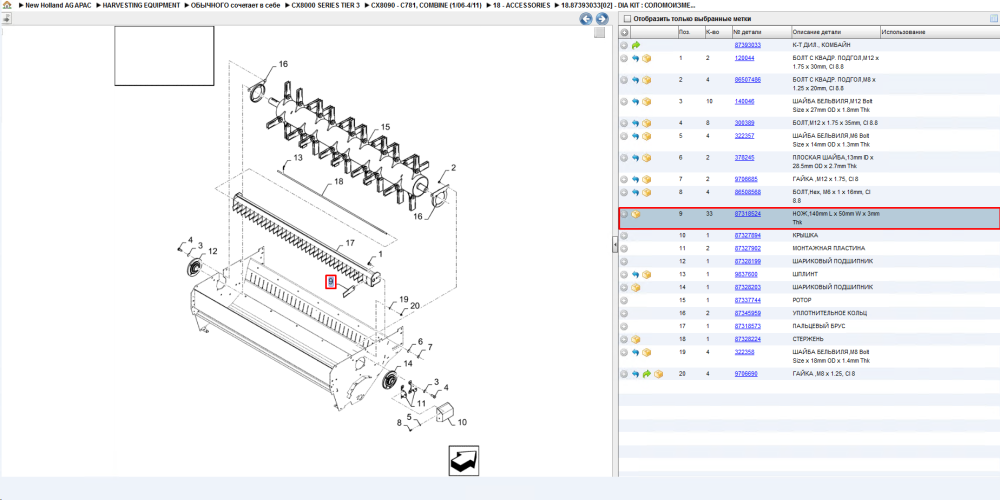Click the large return arrow below diagram
The image size is (1000, 500).
[464, 461]
